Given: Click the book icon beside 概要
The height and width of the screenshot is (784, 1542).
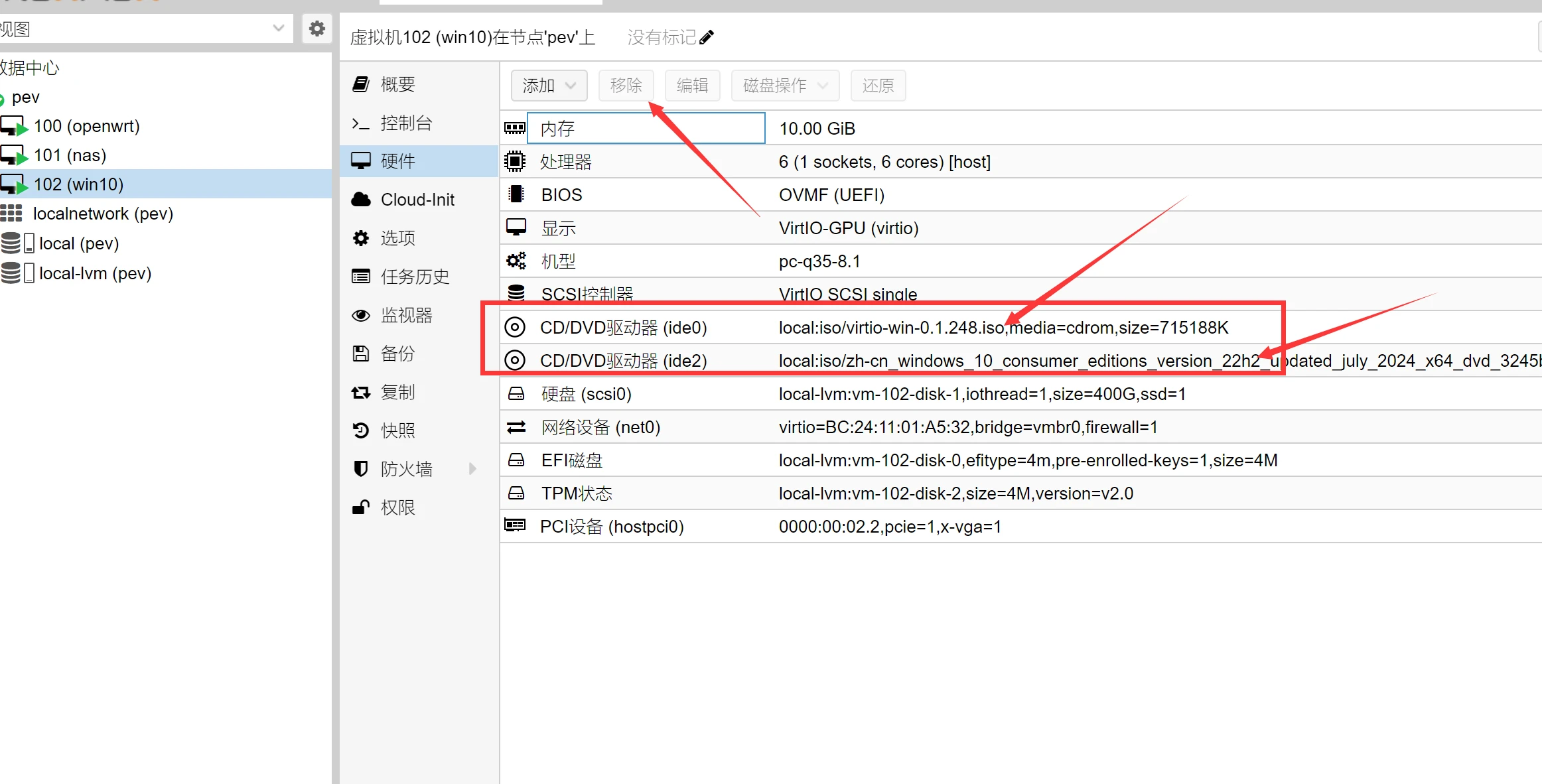Looking at the screenshot, I should click(361, 84).
